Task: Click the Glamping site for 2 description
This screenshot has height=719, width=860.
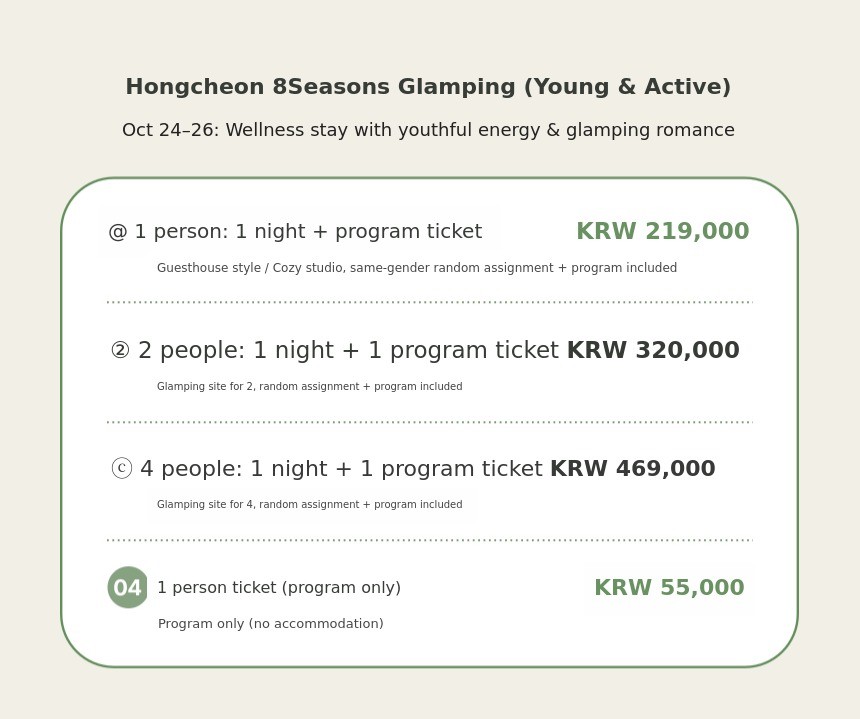Action: [x=309, y=387]
